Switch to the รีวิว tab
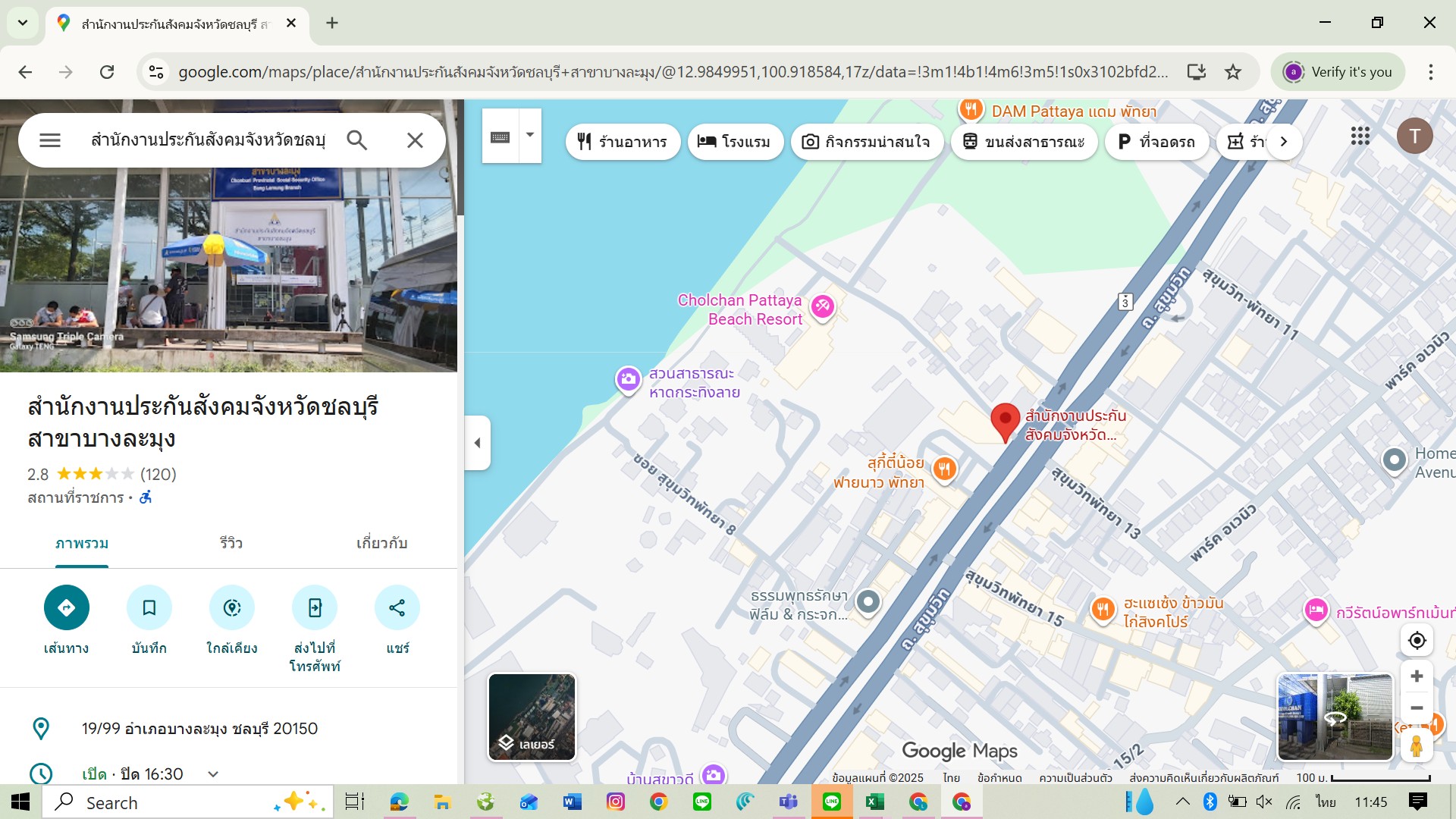 click(231, 544)
